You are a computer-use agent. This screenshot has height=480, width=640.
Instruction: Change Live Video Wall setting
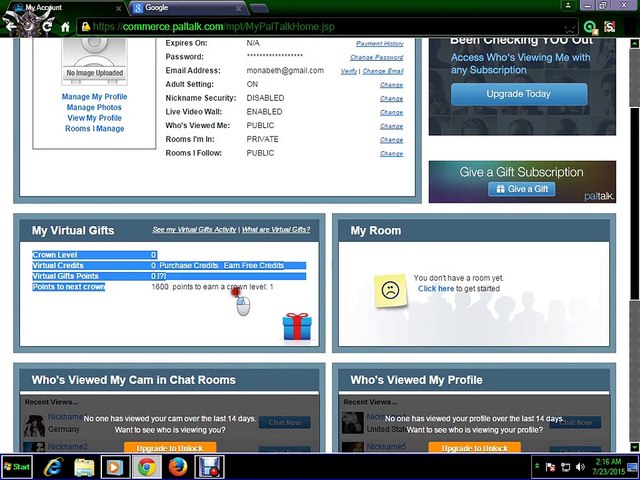tap(391, 112)
